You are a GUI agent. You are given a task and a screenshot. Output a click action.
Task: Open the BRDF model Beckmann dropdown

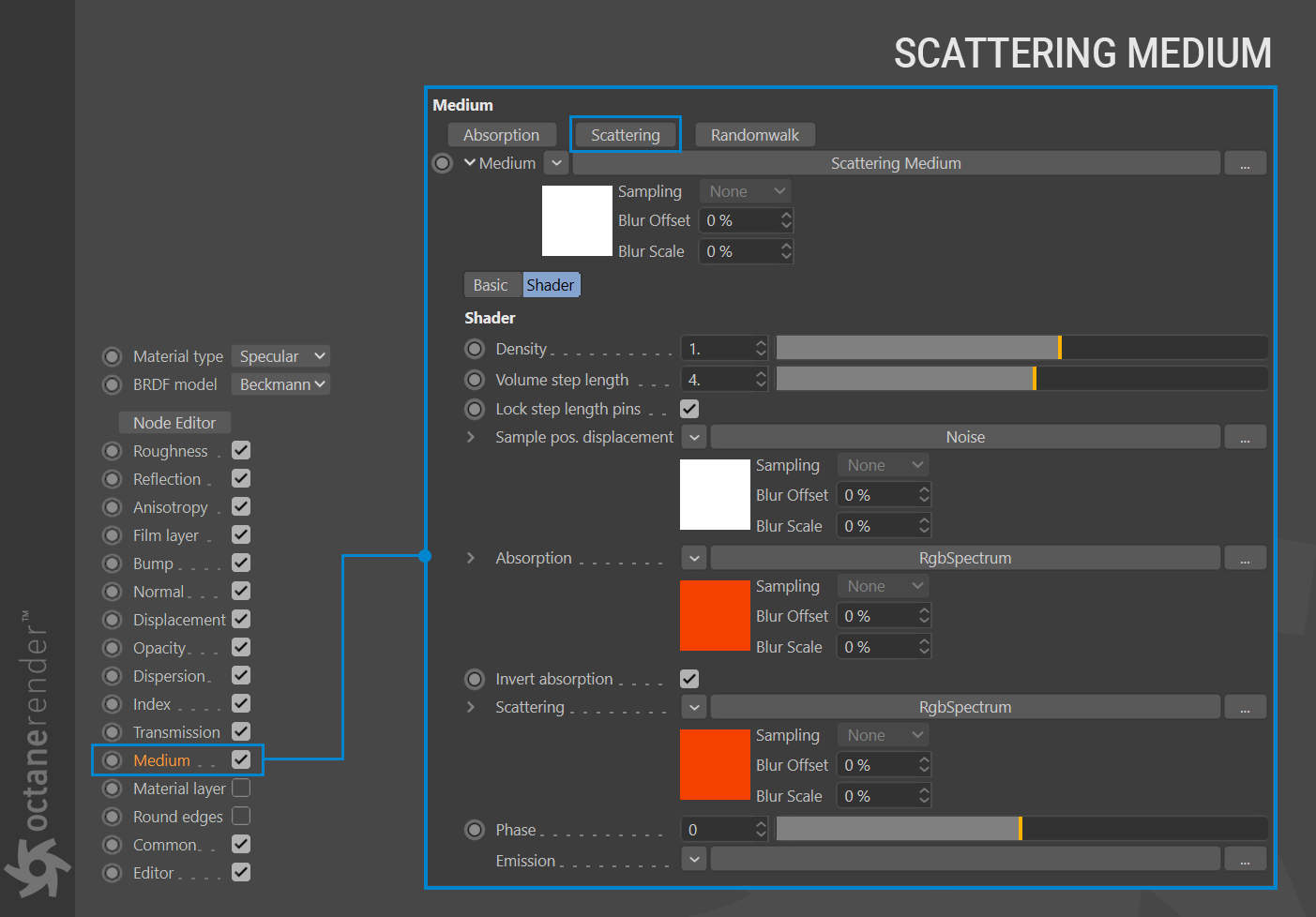(x=280, y=384)
